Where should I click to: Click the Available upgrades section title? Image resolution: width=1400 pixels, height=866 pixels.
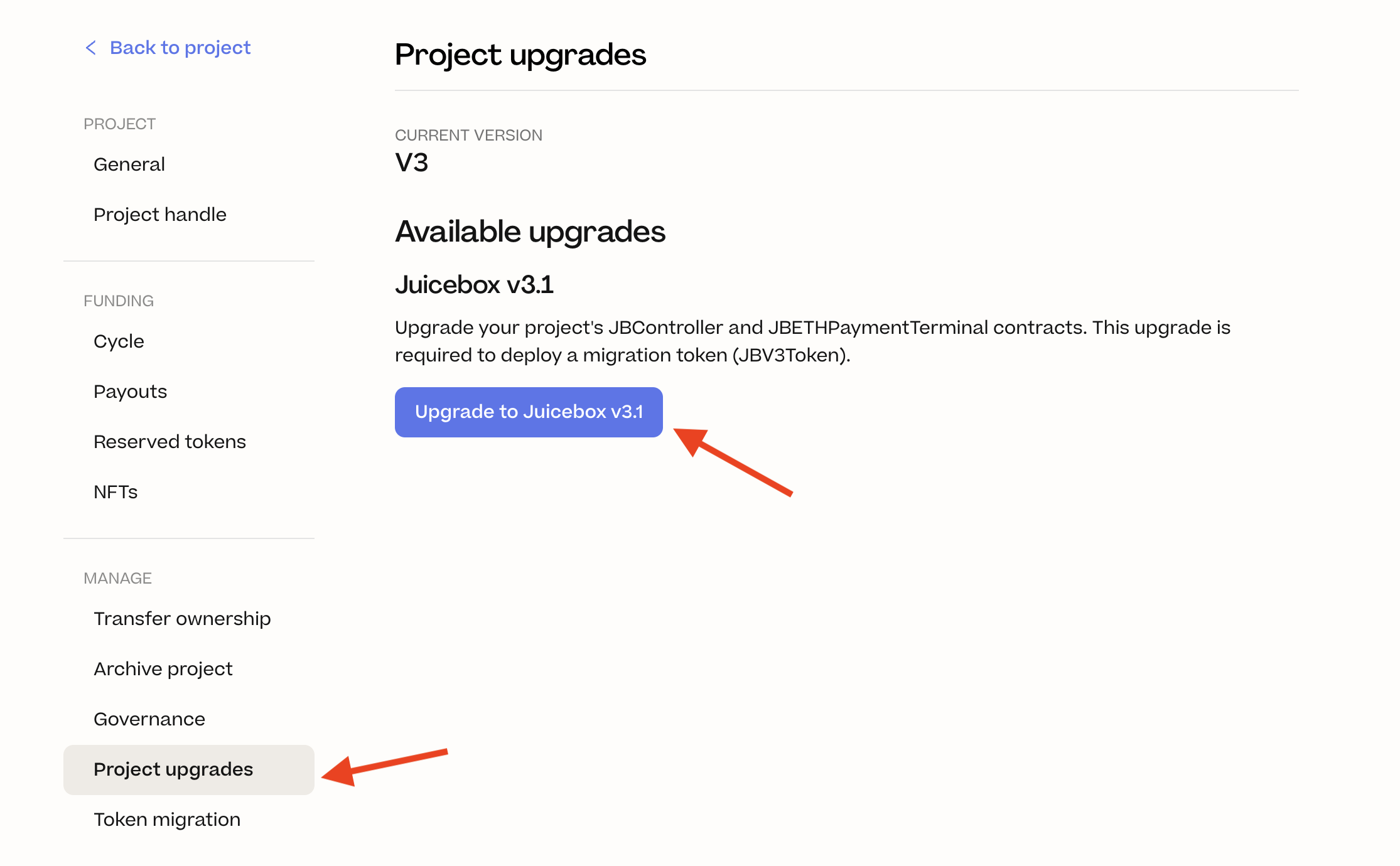coord(530,231)
